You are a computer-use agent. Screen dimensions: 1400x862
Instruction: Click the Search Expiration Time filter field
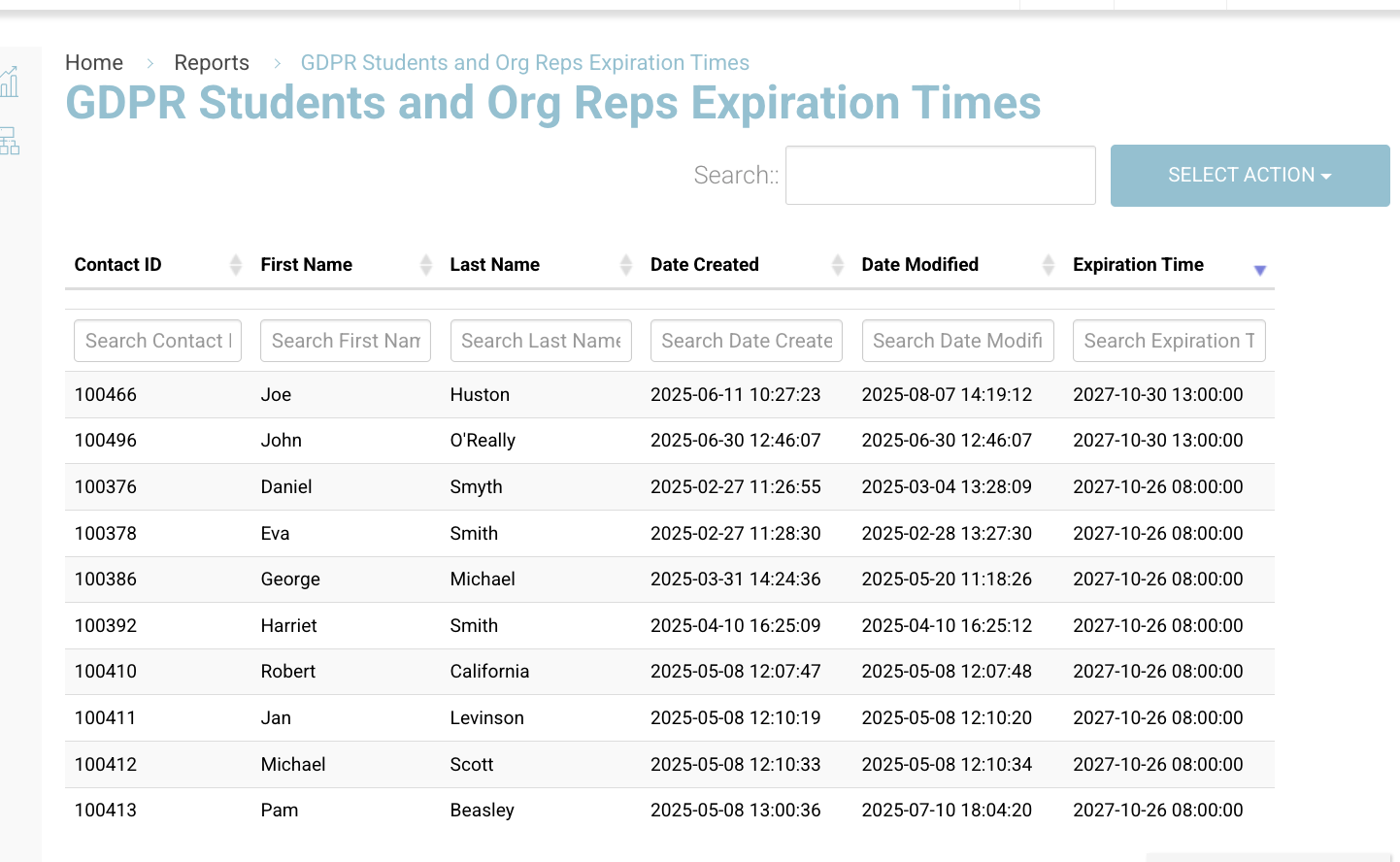pyautogui.click(x=1169, y=341)
